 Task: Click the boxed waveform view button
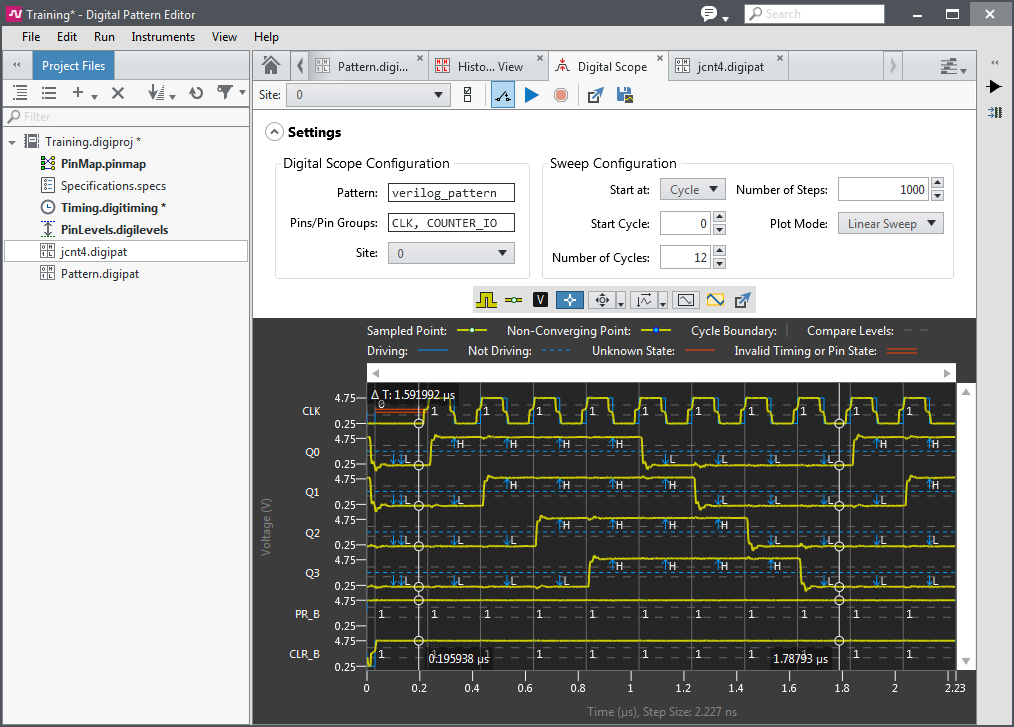coord(685,300)
